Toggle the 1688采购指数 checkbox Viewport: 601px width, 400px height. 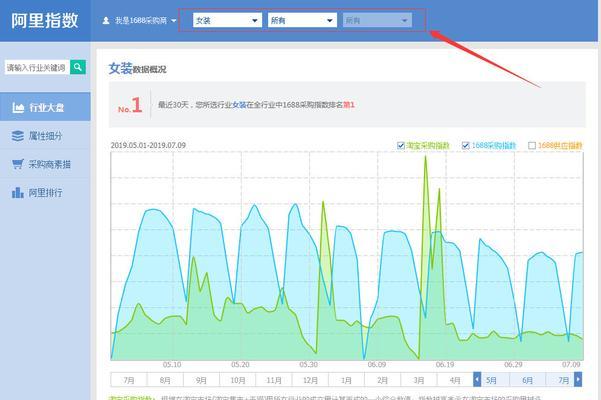coord(466,146)
